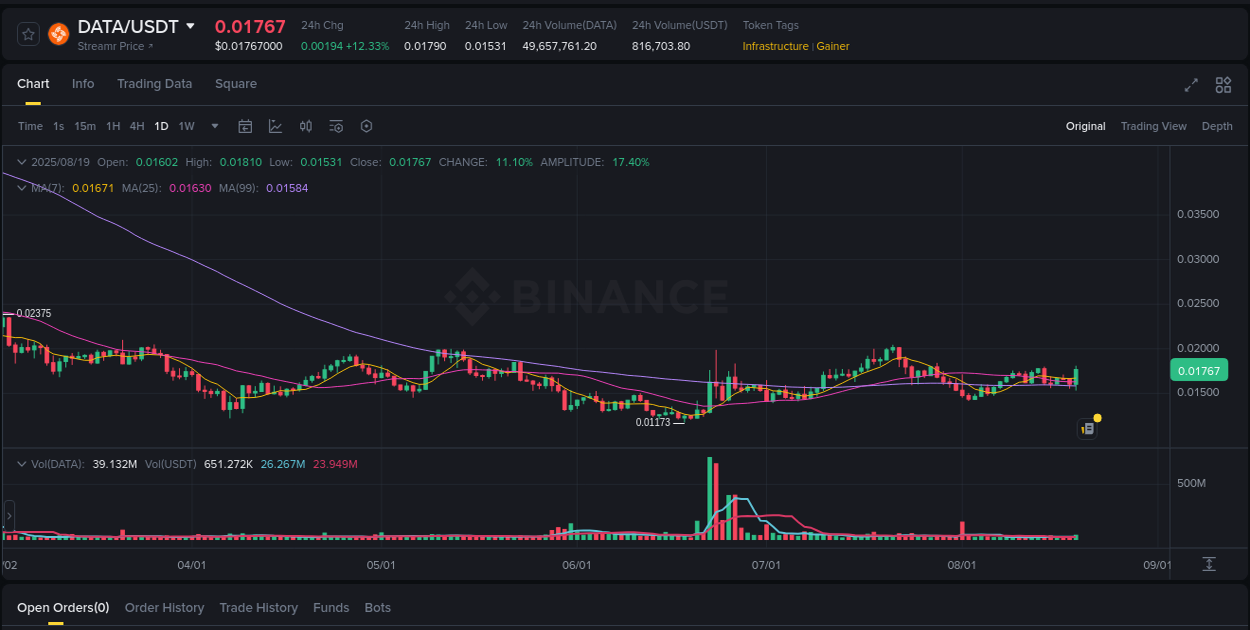
Task: Collapse the moving averages row chevron
Action: click(x=22, y=188)
